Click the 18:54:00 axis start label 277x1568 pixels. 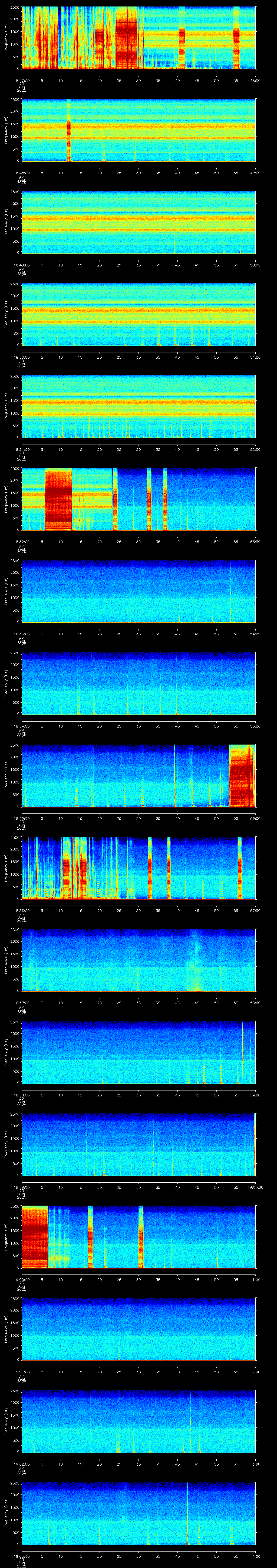[x=21, y=726]
